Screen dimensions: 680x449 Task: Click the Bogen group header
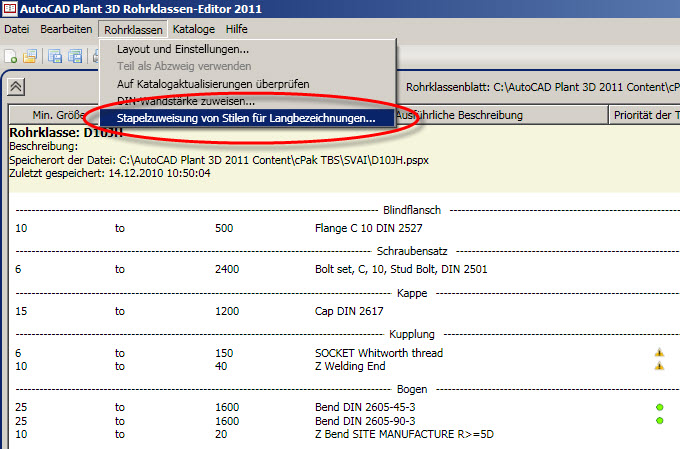412,389
